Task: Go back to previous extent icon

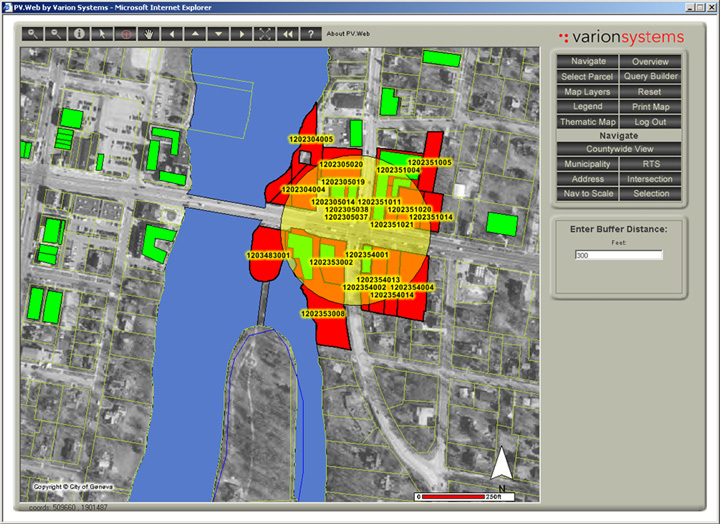Action: tap(287, 34)
